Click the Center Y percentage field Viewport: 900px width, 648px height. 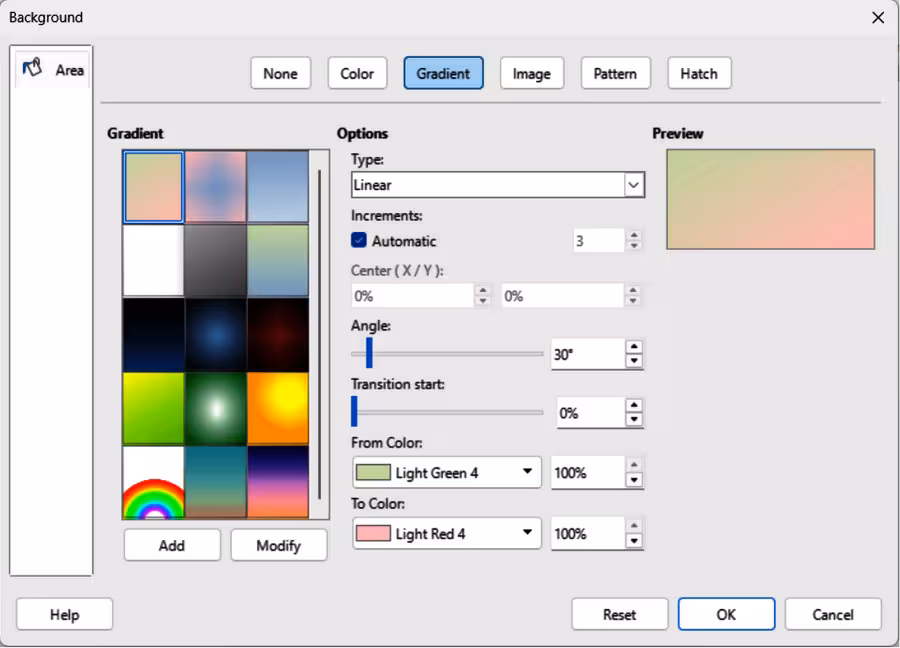coord(562,296)
